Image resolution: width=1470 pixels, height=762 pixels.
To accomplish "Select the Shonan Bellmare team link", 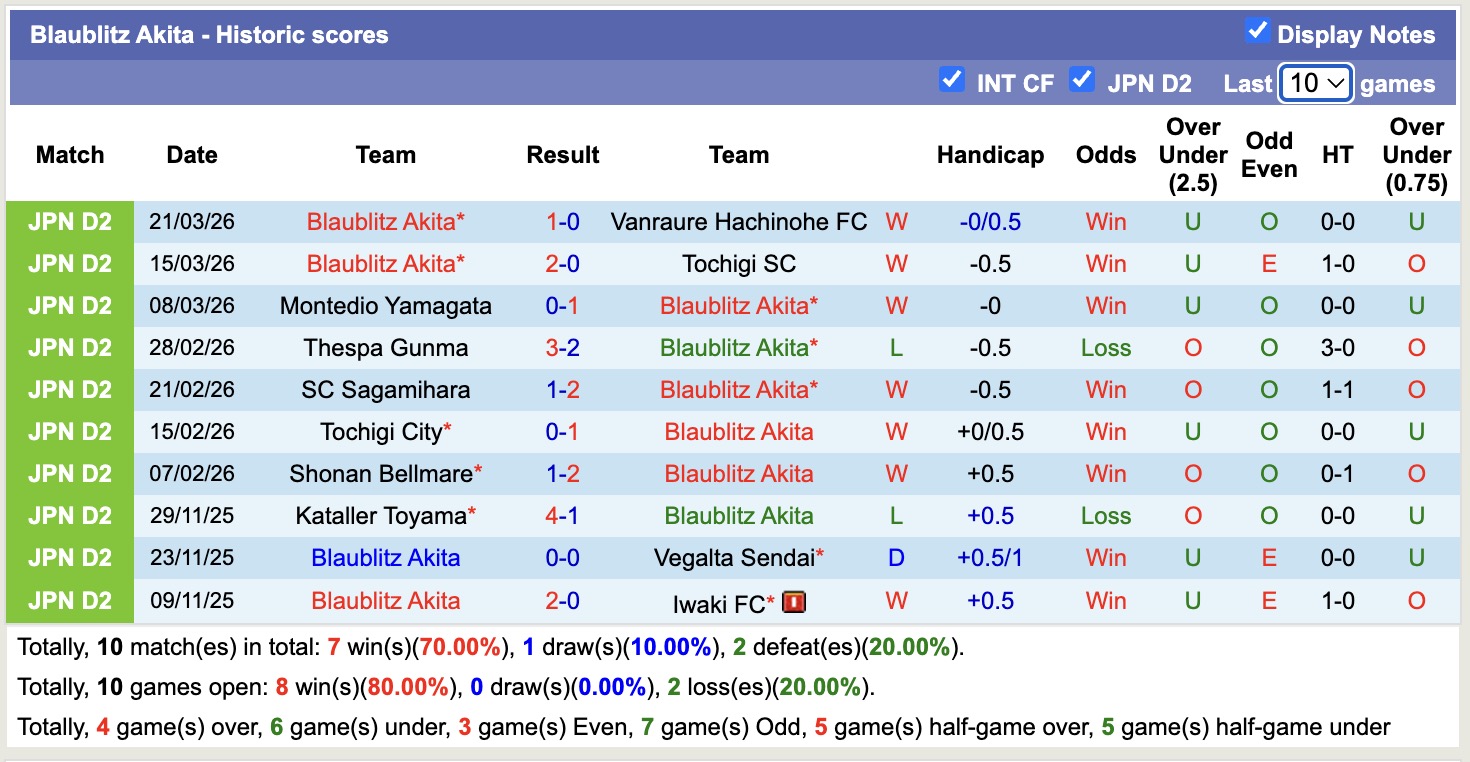I will point(380,473).
